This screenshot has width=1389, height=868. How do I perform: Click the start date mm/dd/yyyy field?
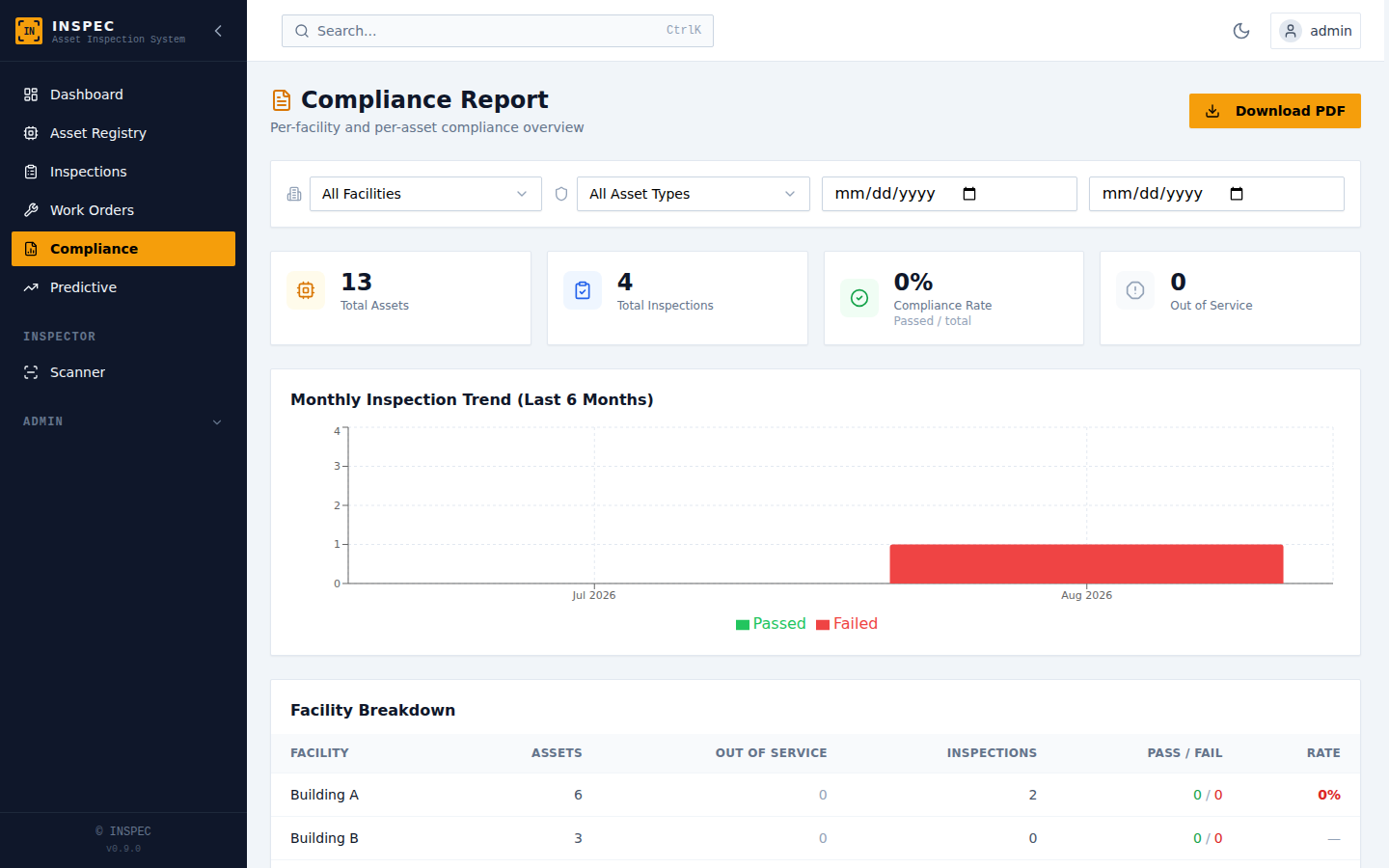949,194
